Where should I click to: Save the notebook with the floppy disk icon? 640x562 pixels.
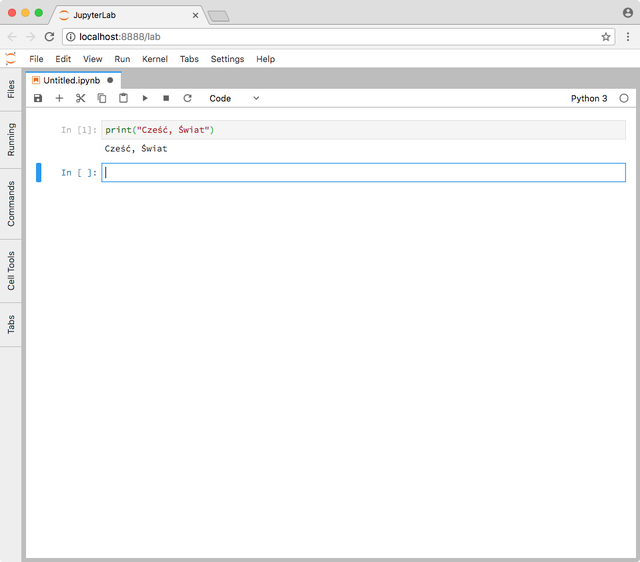tap(38, 98)
